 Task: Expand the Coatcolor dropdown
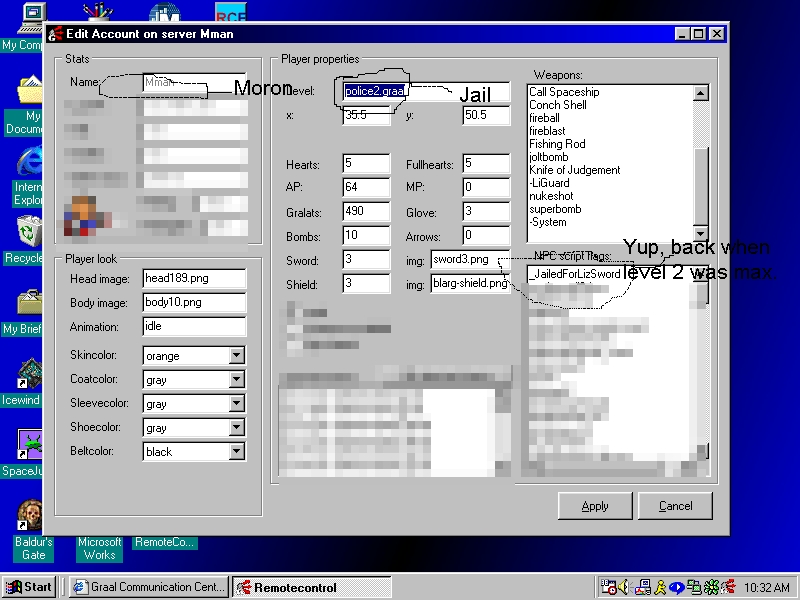(x=236, y=380)
